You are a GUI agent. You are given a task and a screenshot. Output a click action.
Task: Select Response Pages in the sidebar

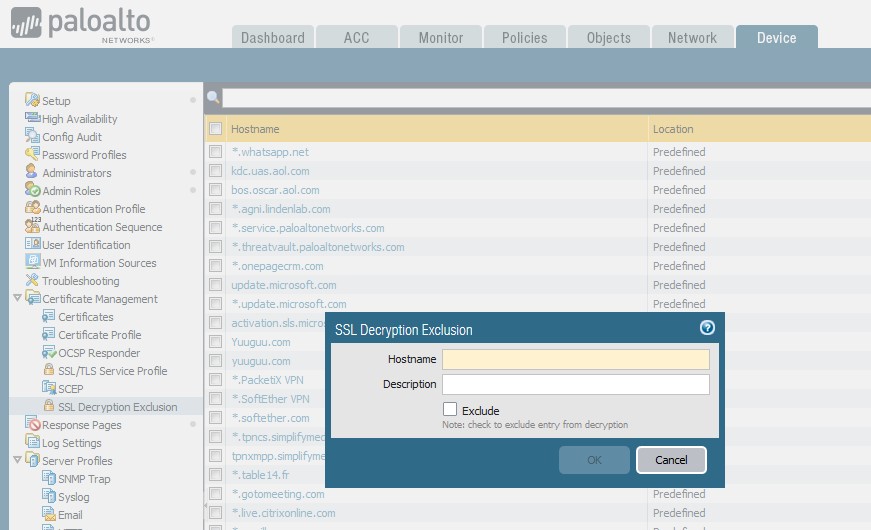click(x=82, y=425)
